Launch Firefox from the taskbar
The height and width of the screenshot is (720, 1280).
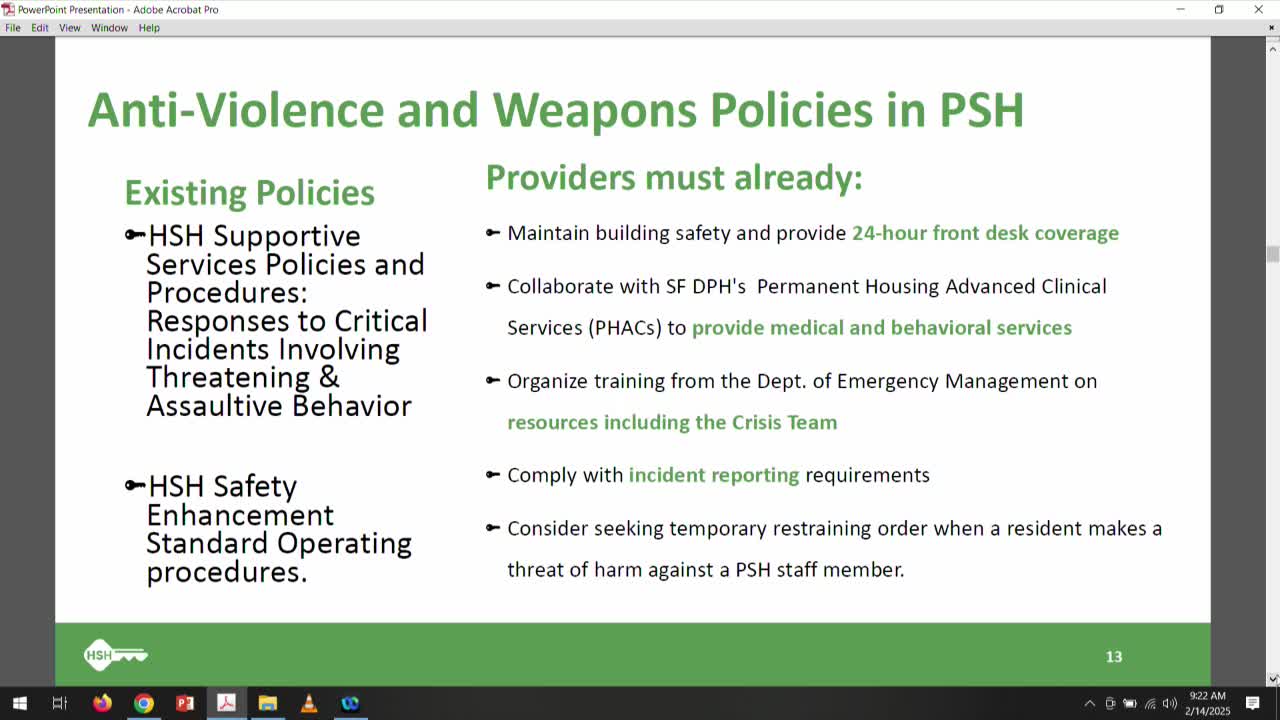[102, 704]
